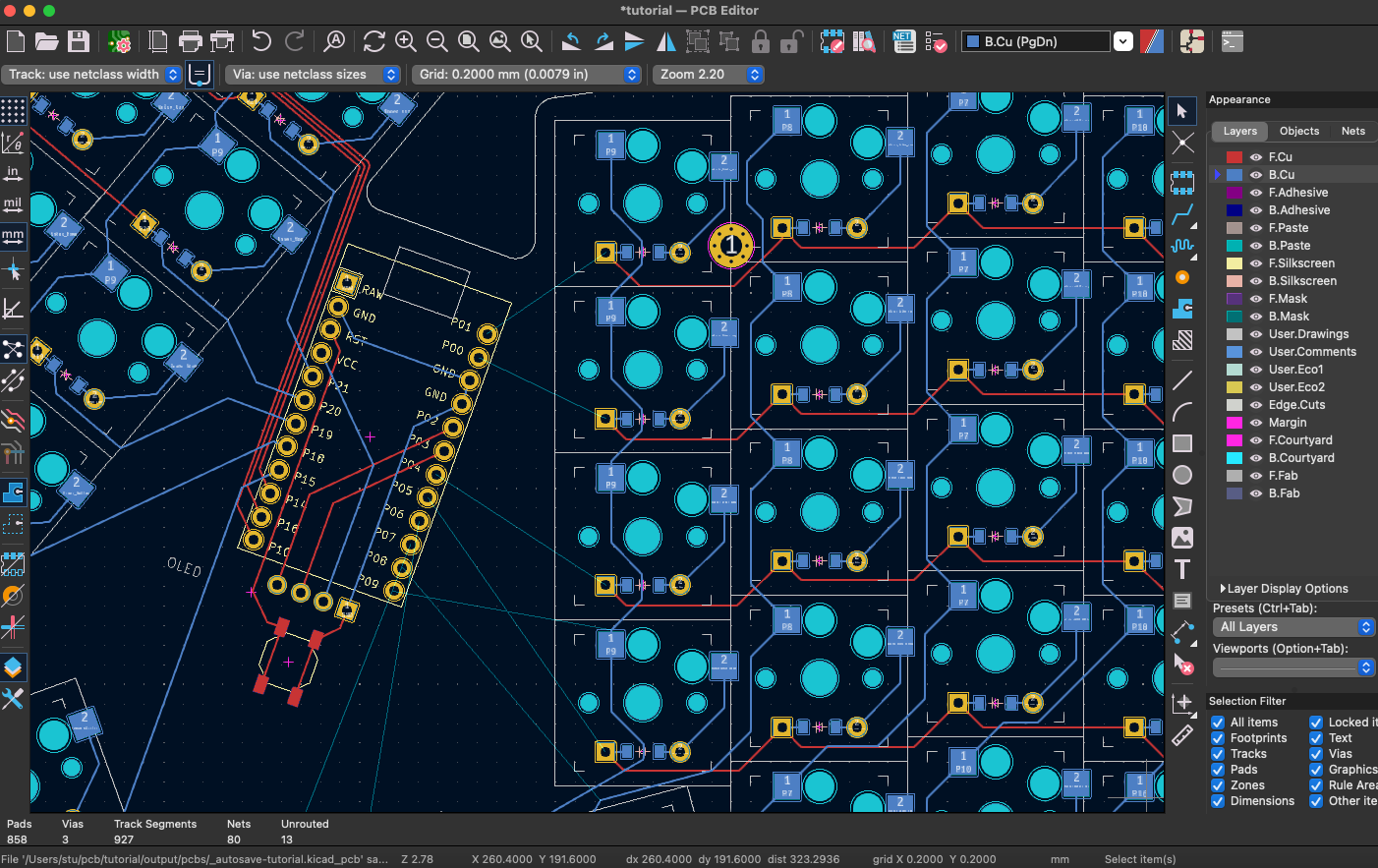Select the Draw Rectangle tool
The height and width of the screenshot is (868, 1378).
tap(1182, 443)
